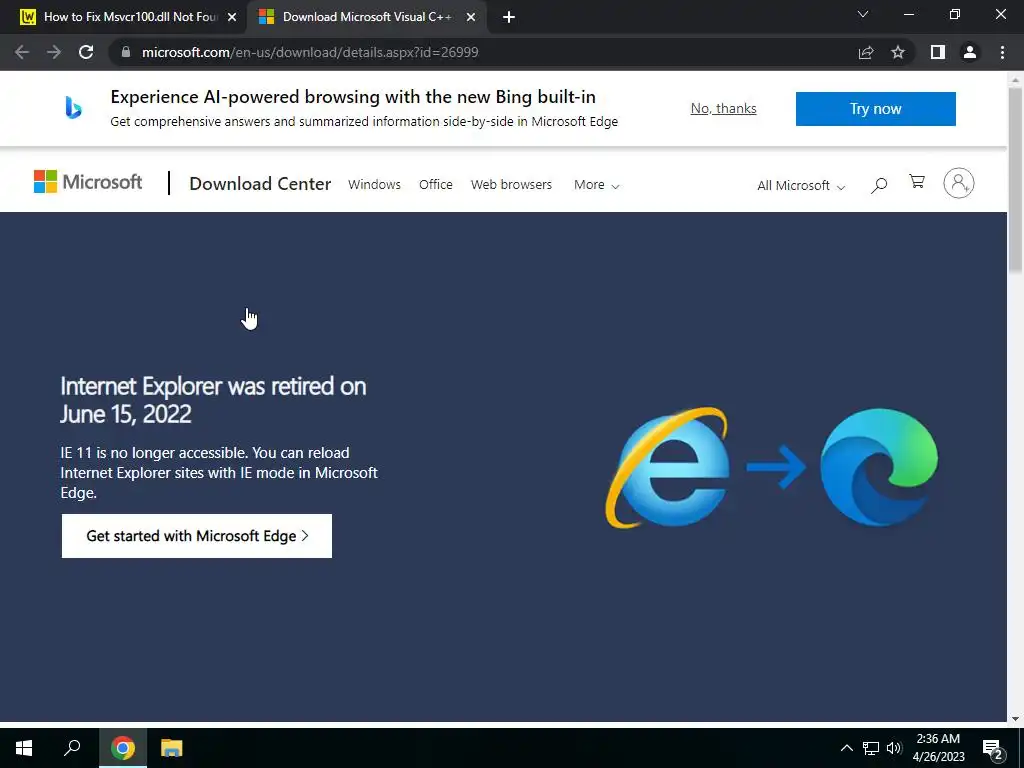This screenshot has width=1024, height=768.
Task: Click the Try now button
Action: 876,108
